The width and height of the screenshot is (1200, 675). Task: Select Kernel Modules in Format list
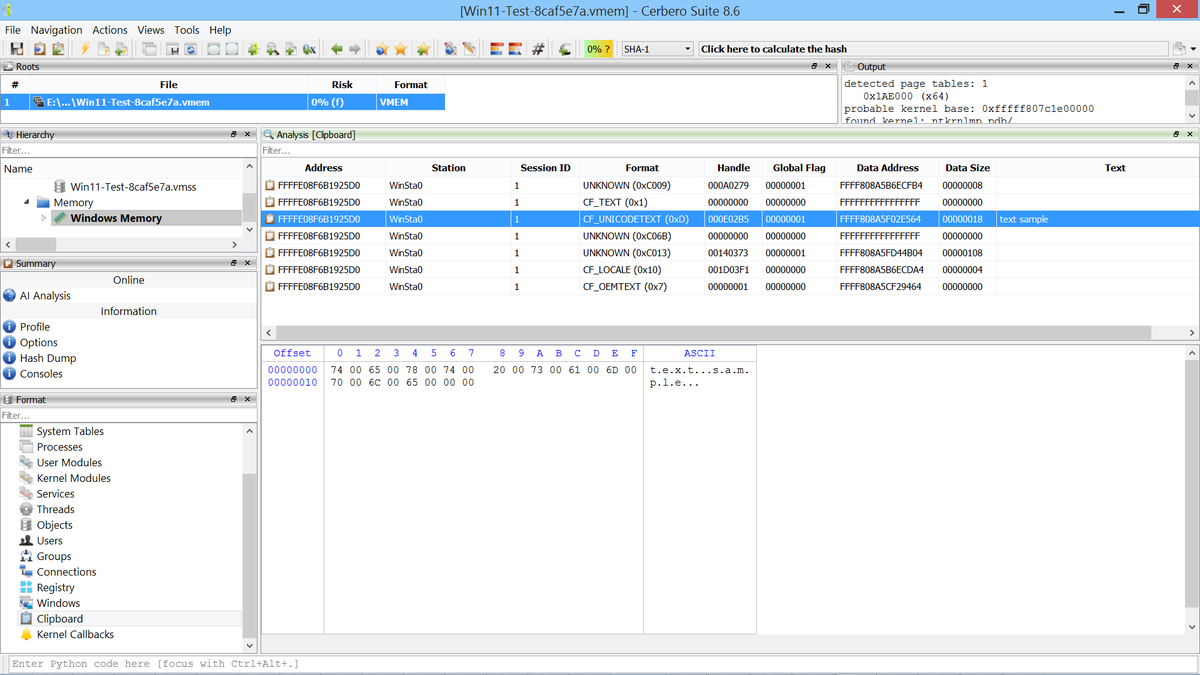click(73, 478)
